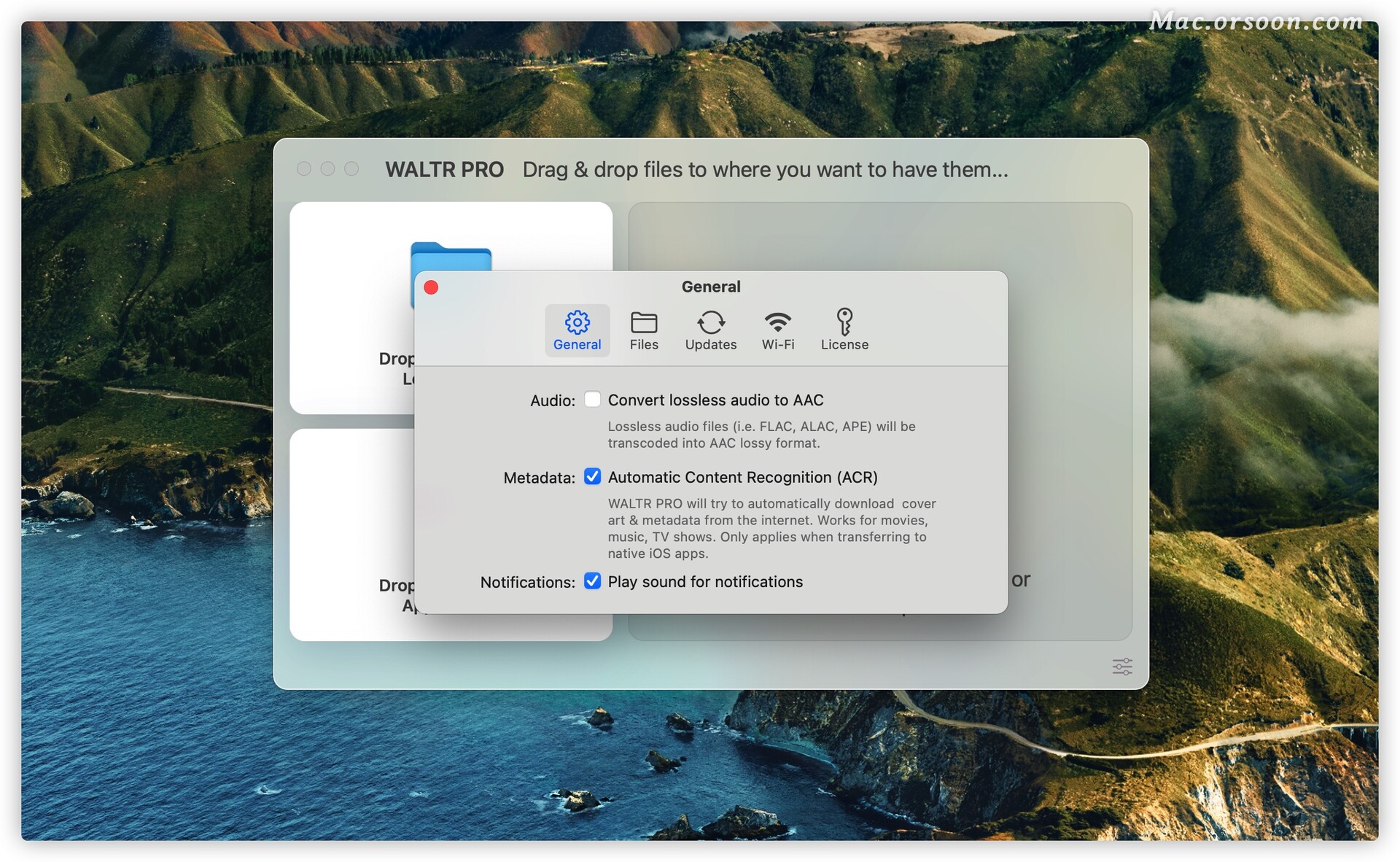Select the General gear tab
The height and width of the screenshot is (862, 1400).
(577, 330)
